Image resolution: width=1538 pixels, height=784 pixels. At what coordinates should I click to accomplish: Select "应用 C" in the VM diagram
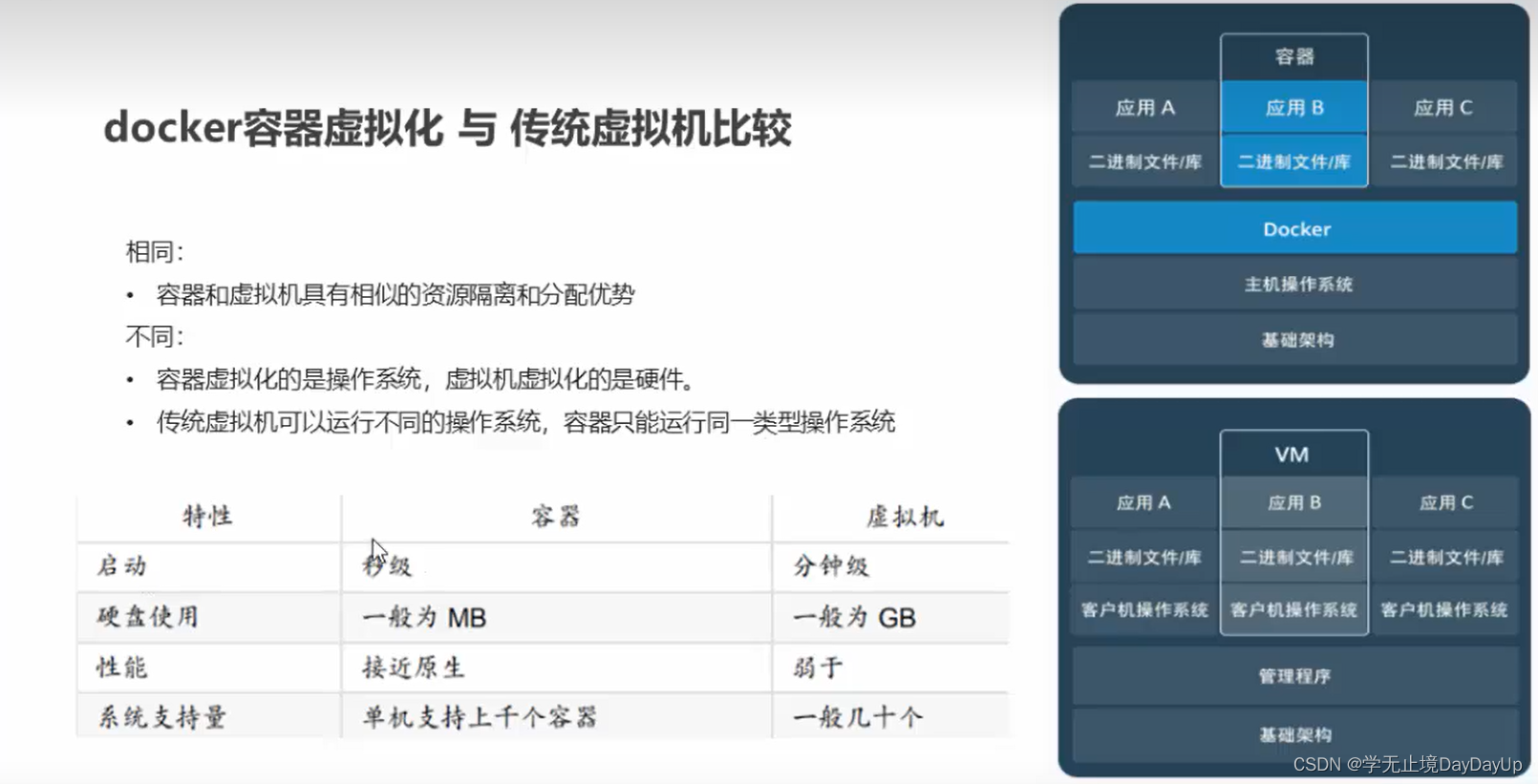1444,502
